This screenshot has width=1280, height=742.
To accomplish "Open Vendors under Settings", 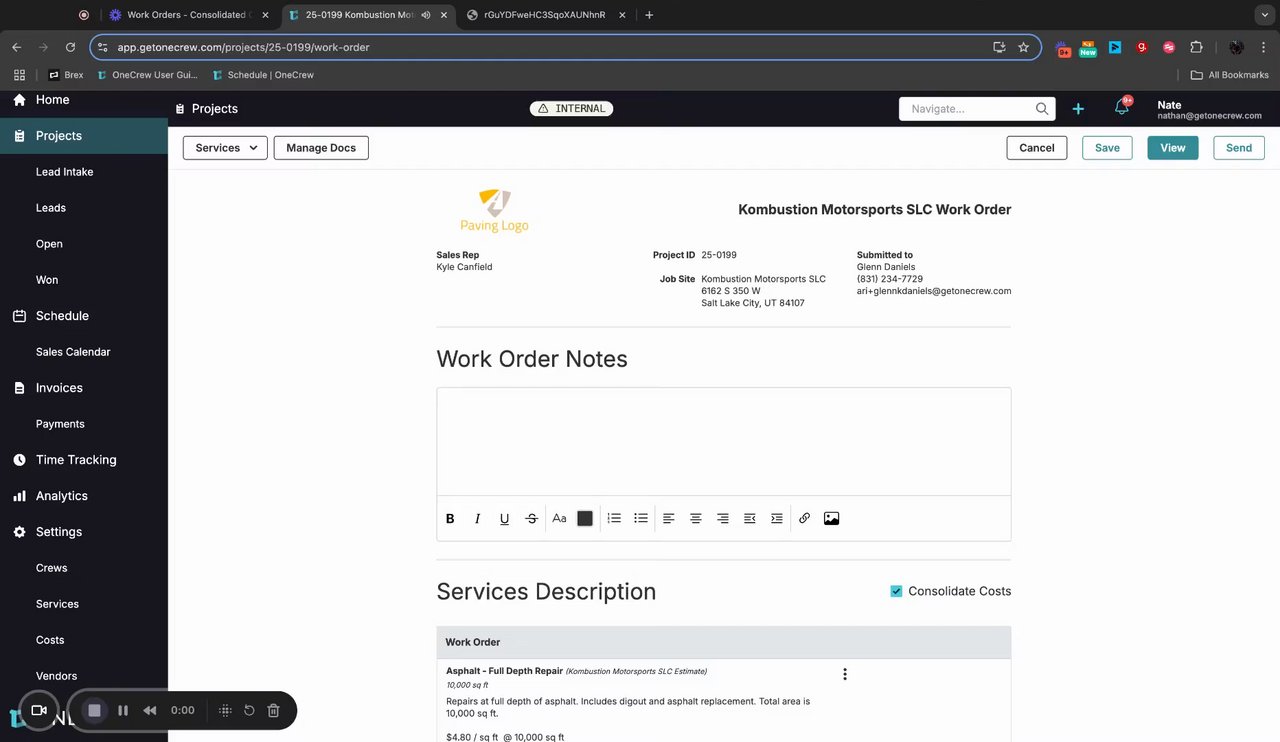I will point(56,676).
